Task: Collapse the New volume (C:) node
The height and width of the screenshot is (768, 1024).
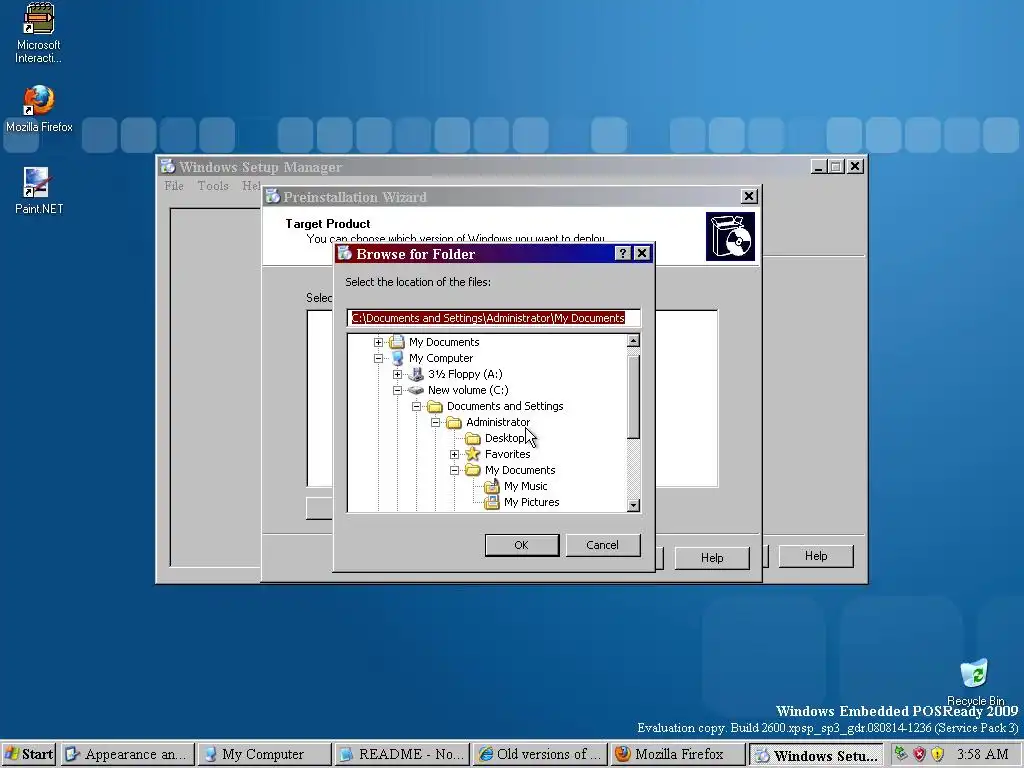Action: tap(397, 391)
